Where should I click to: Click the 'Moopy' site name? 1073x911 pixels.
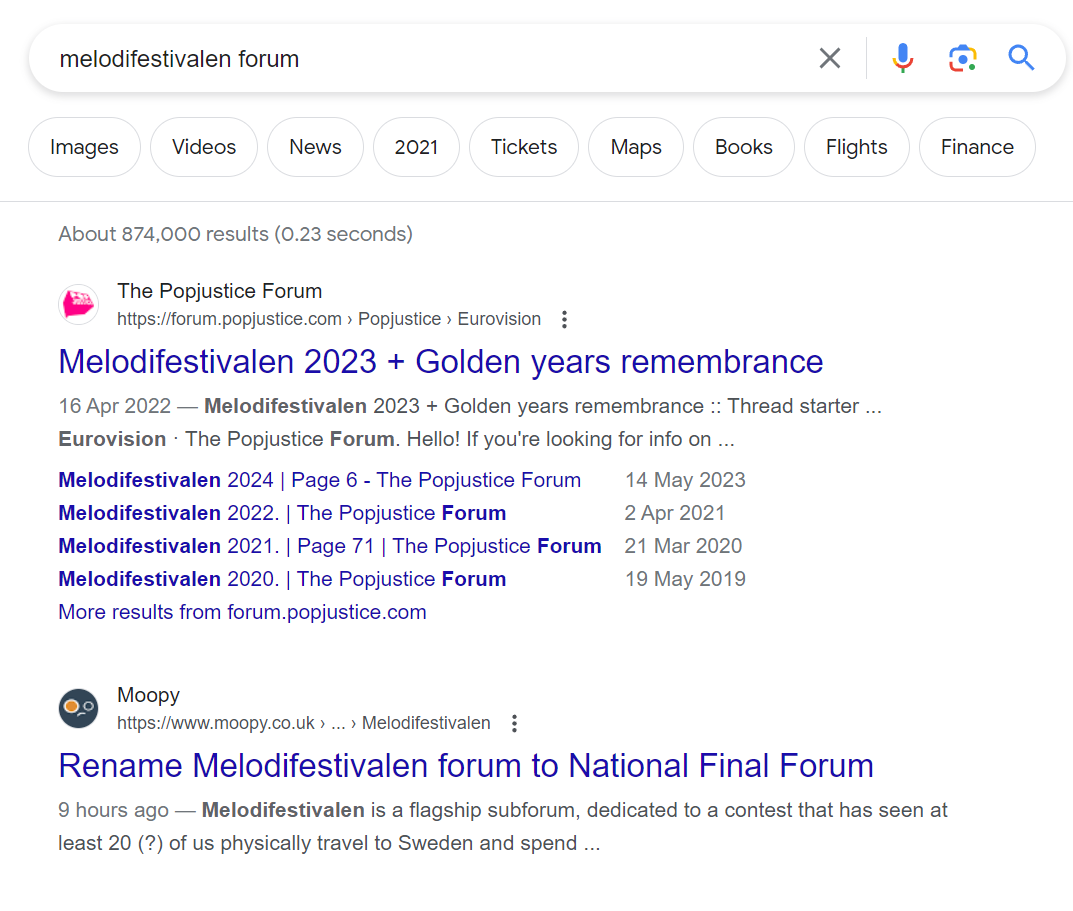point(148,695)
